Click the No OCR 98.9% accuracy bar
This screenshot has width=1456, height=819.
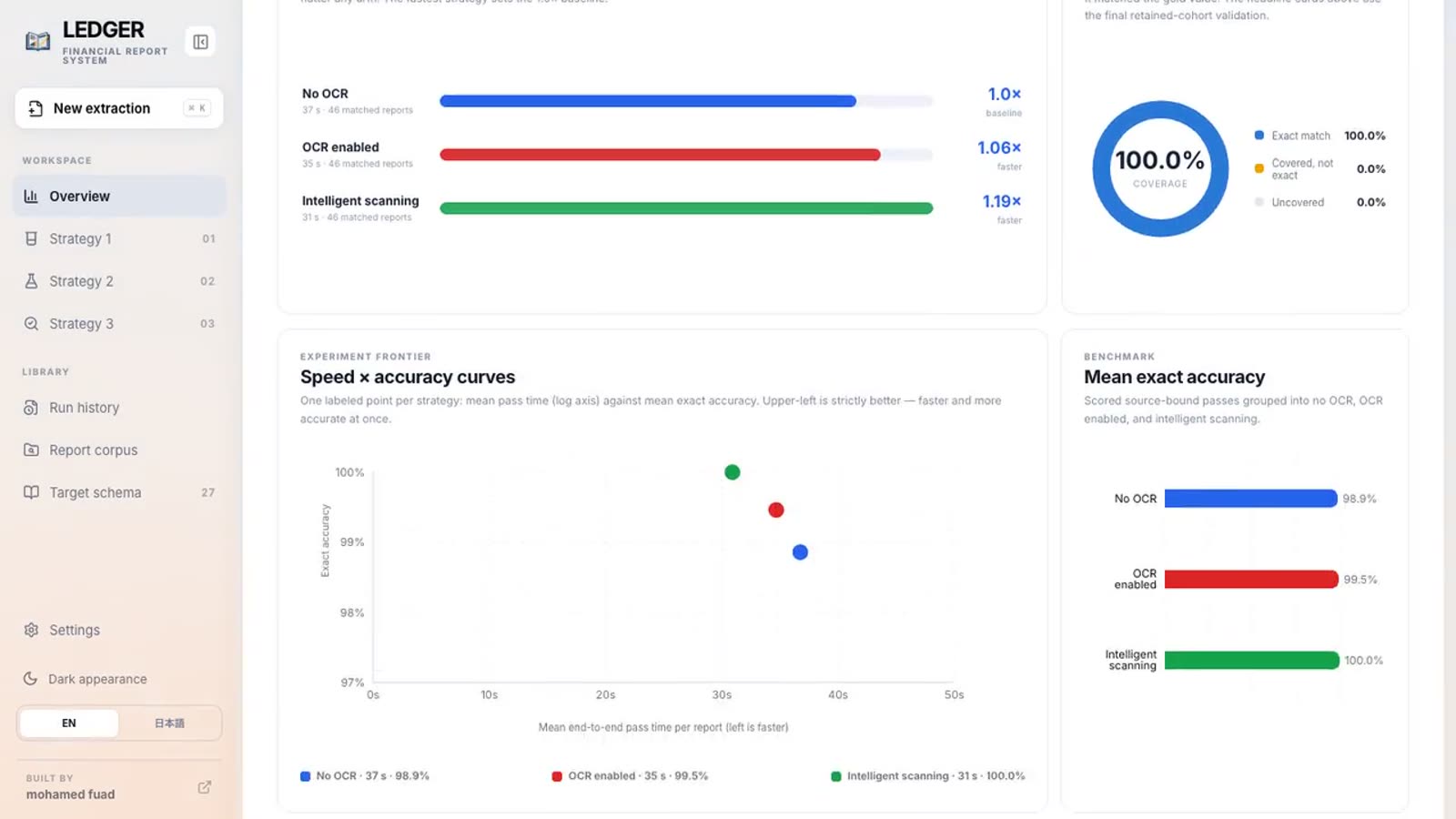(1251, 499)
